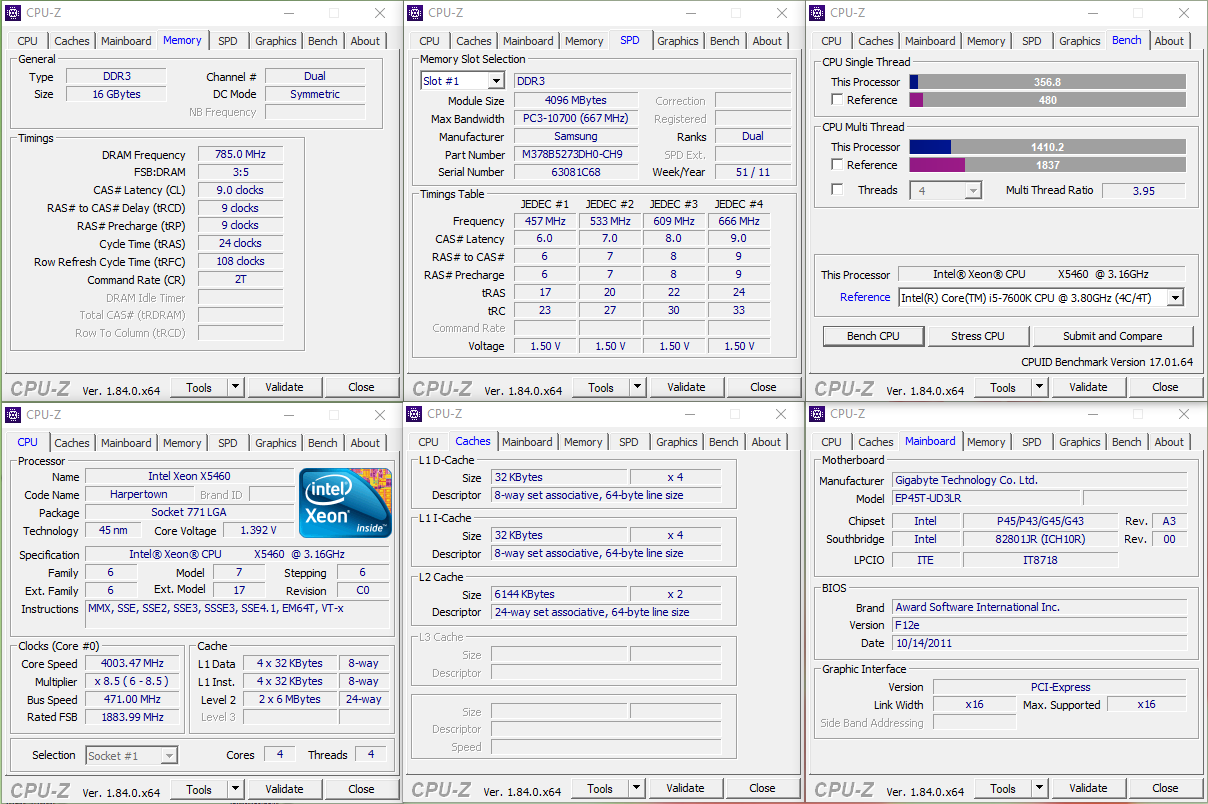1208x804 pixels.
Task: Open the Slot #1 memory slot dropdown
Action: click(496, 81)
